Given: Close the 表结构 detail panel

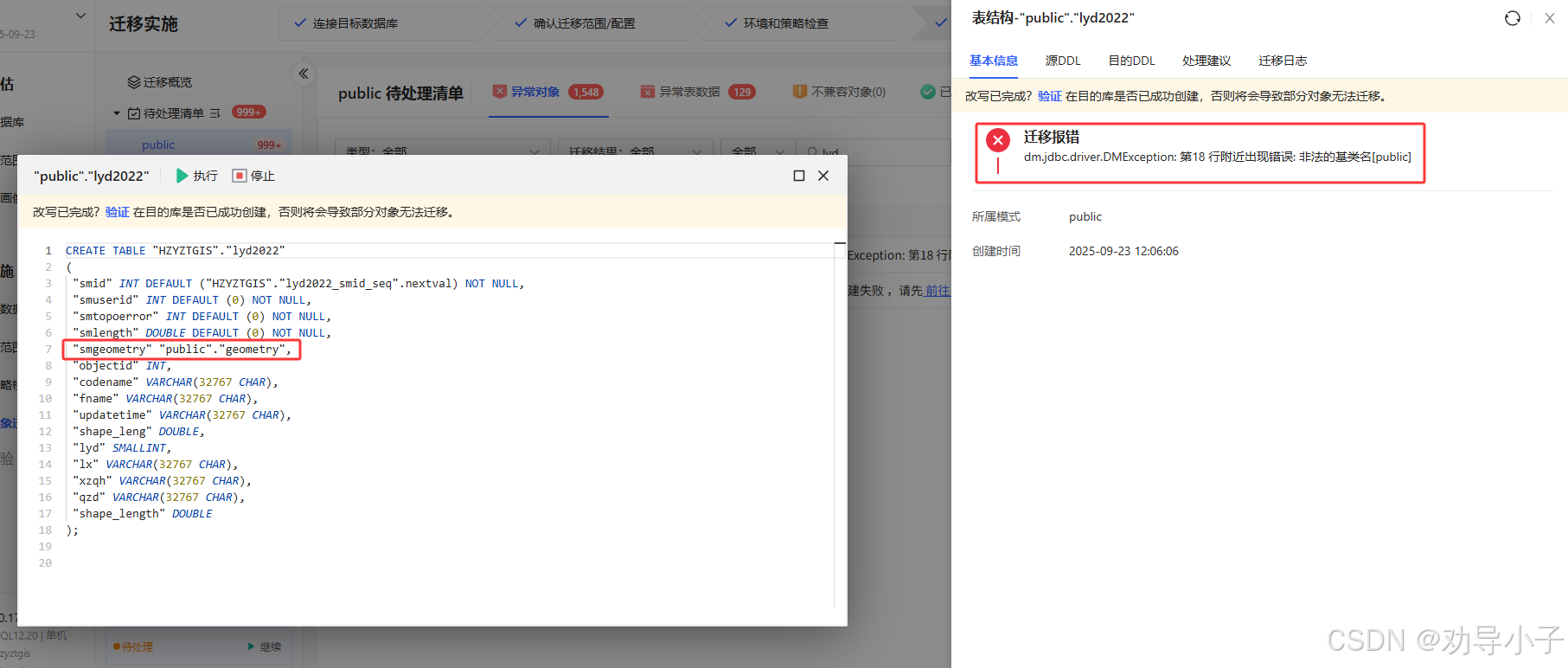Looking at the screenshot, I should pos(1550,18).
